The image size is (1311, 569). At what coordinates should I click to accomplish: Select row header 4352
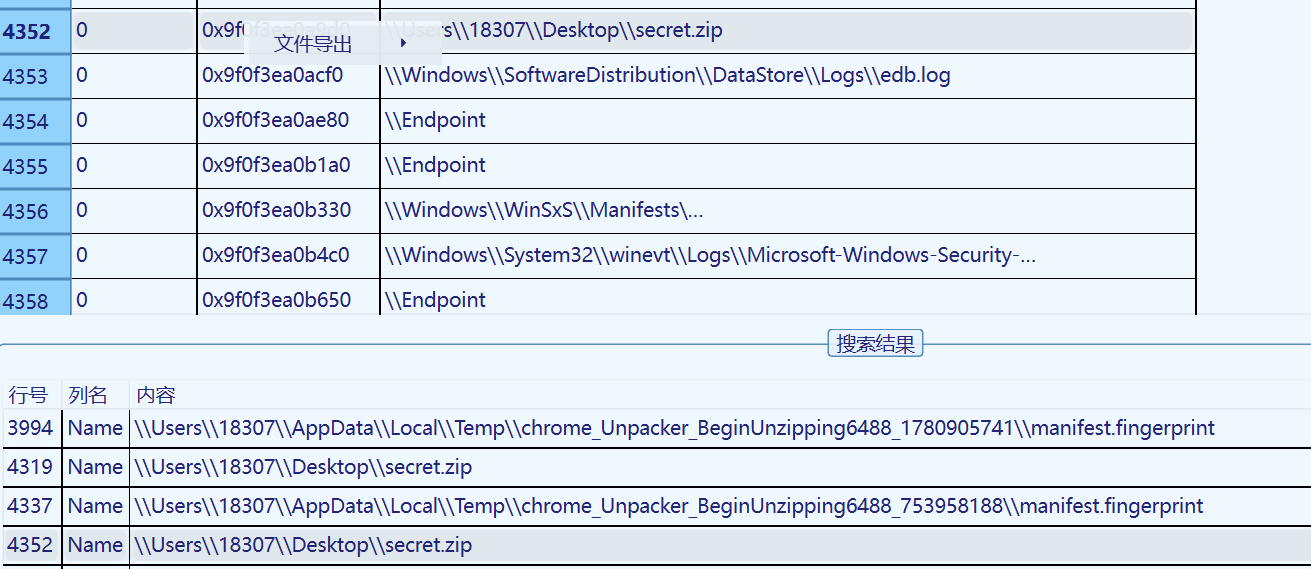[35, 31]
